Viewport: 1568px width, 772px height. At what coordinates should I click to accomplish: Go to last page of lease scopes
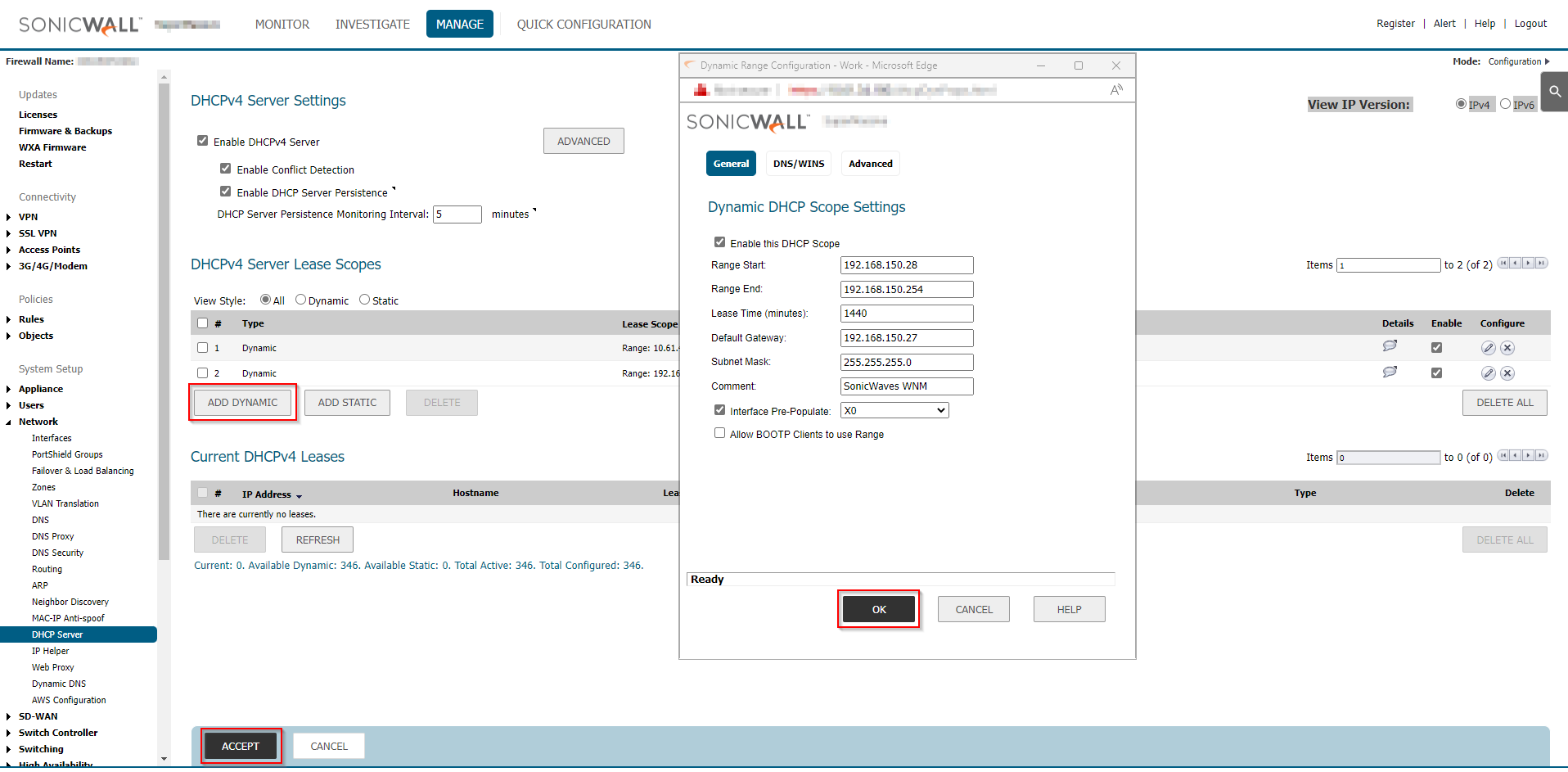tap(1542, 264)
